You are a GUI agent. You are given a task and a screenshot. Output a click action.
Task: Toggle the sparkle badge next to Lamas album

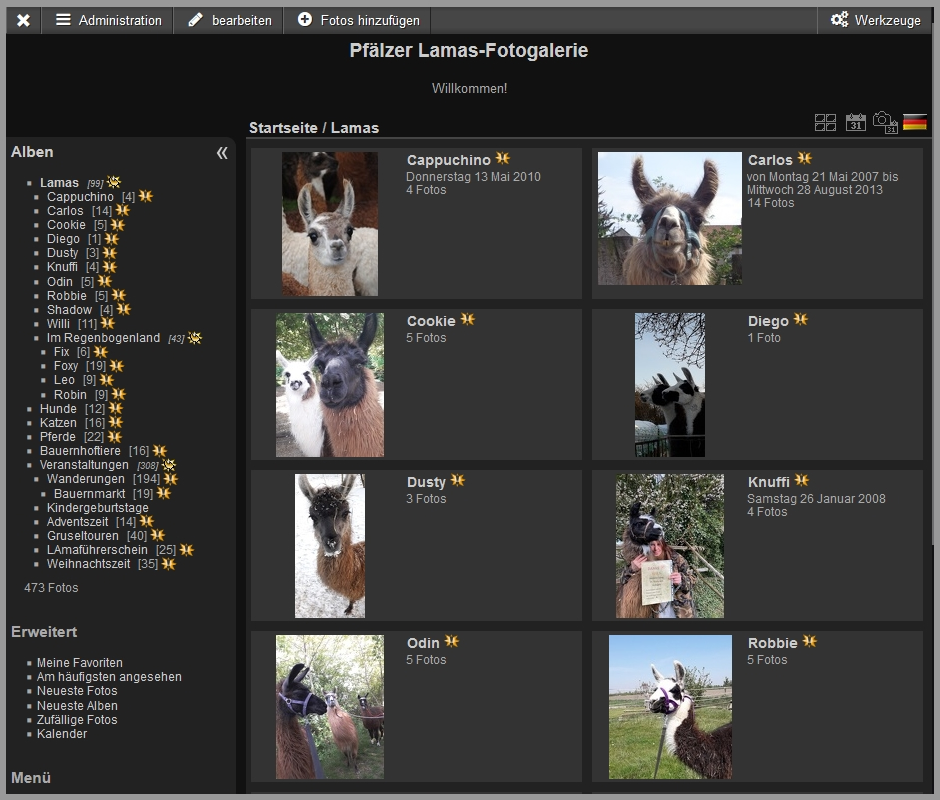[x=112, y=181]
